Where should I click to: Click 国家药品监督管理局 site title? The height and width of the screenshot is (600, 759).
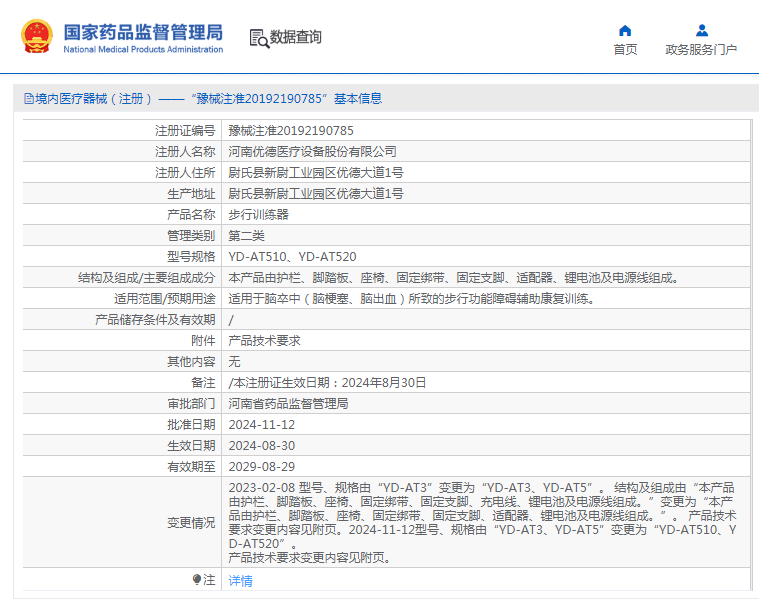[143, 32]
